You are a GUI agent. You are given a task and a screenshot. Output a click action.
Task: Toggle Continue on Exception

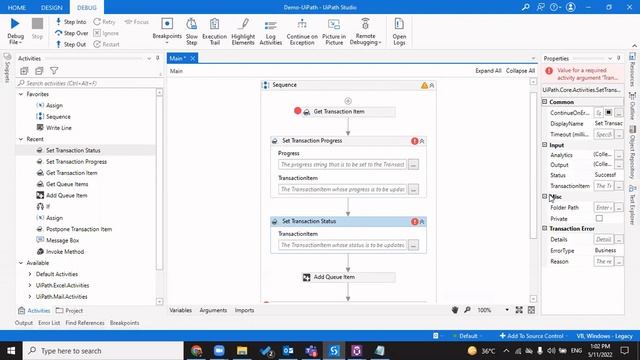(x=302, y=31)
